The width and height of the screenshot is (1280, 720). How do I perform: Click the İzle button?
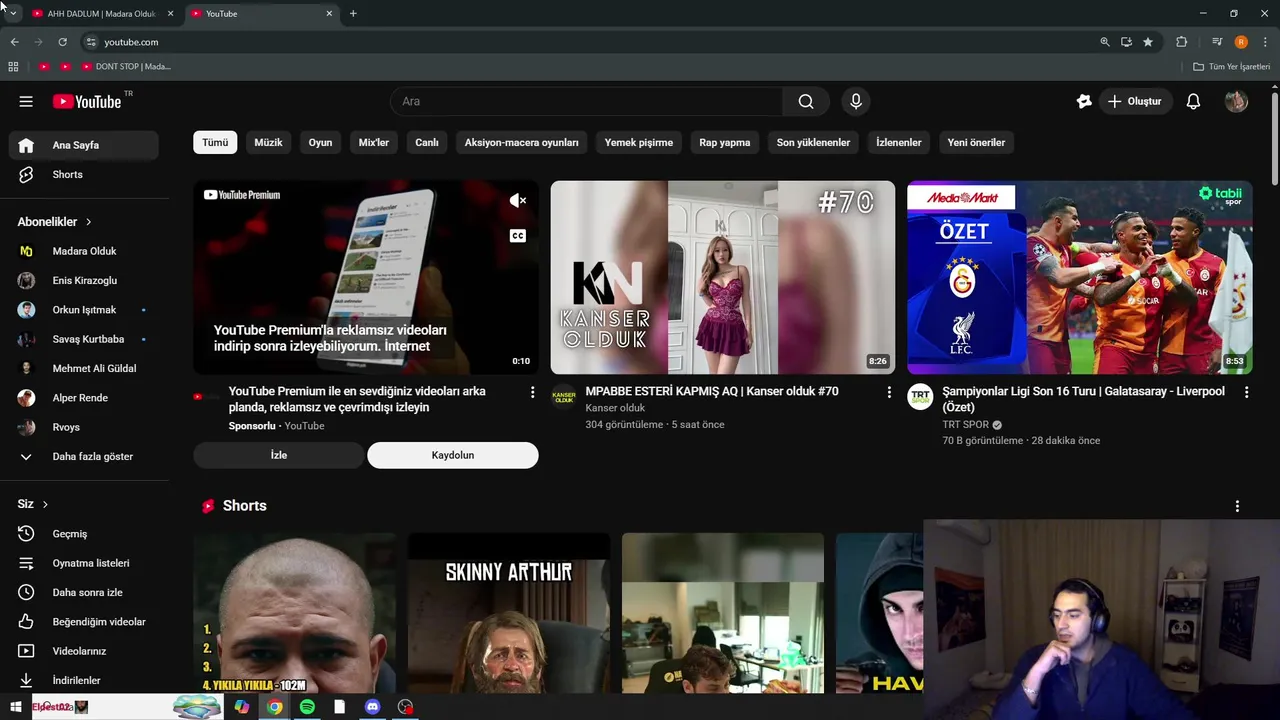[x=279, y=455]
